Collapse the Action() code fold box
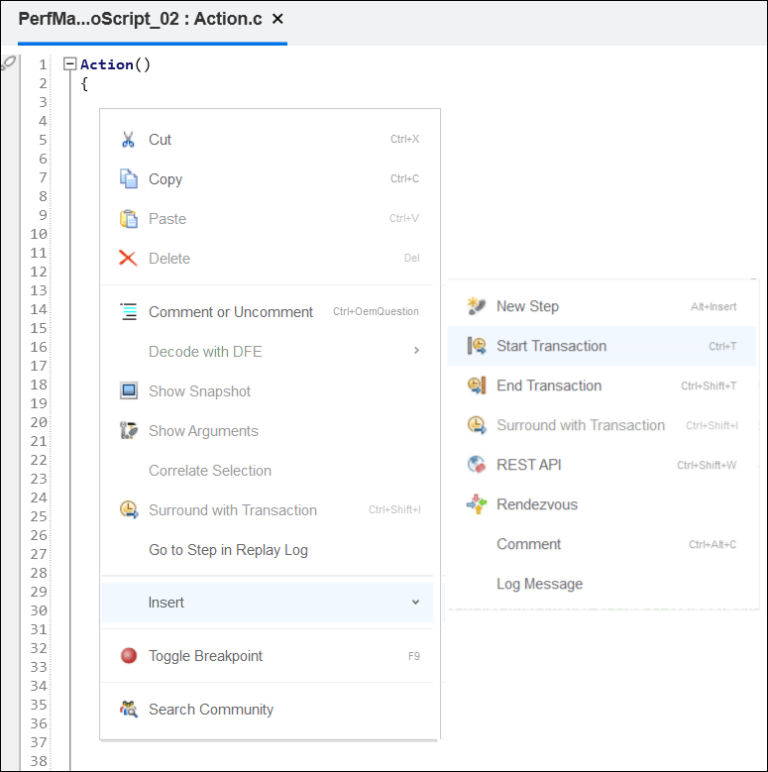This screenshot has height=772, width=768. click(x=69, y=64)
